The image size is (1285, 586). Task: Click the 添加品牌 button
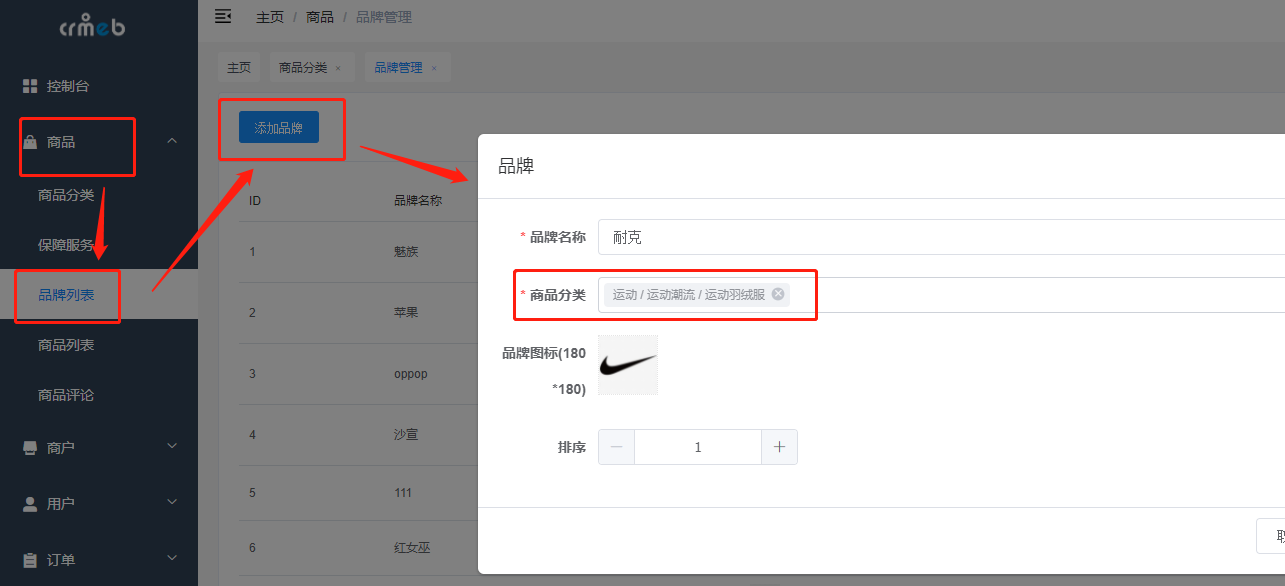coord(277,127)
